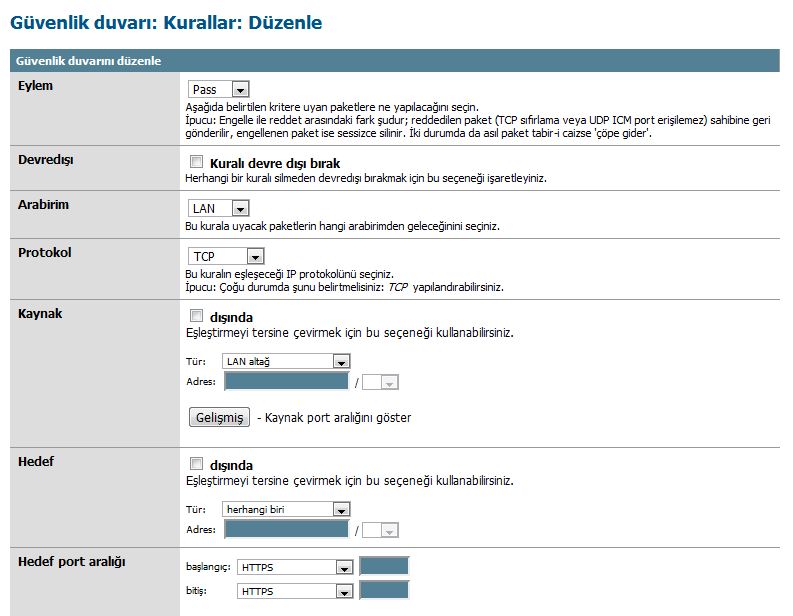793x616 pixels.
Task: Open the Eylem action dropdown showing Pass
Action: click(218, 90)
